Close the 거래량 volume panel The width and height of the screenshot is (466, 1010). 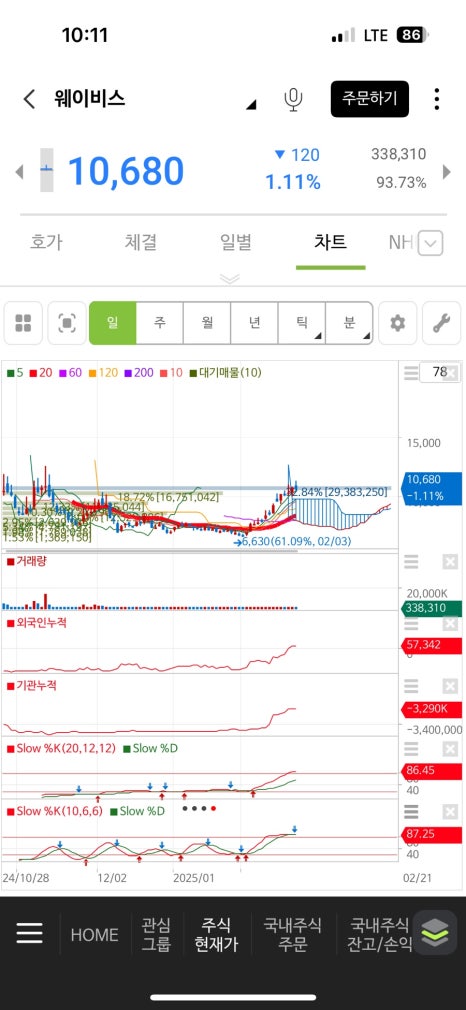[x=450, y=562]
